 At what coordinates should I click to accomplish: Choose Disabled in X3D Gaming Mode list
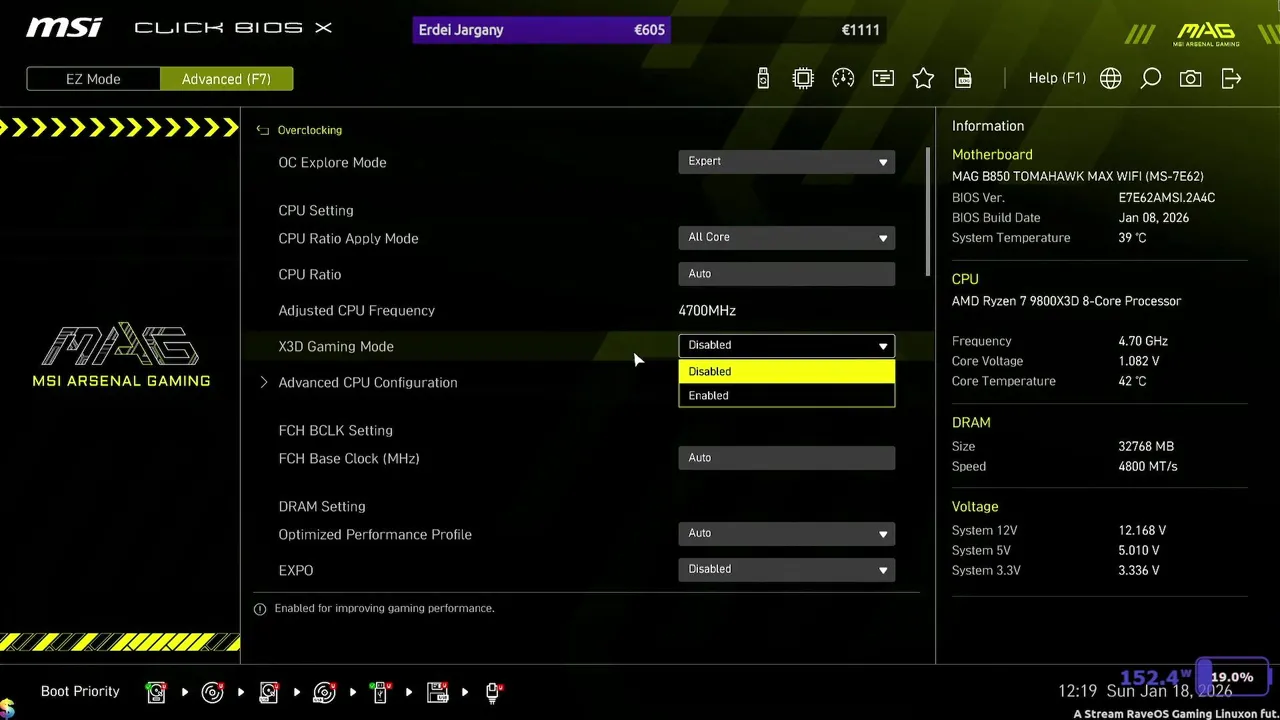(x=786, y=371)
